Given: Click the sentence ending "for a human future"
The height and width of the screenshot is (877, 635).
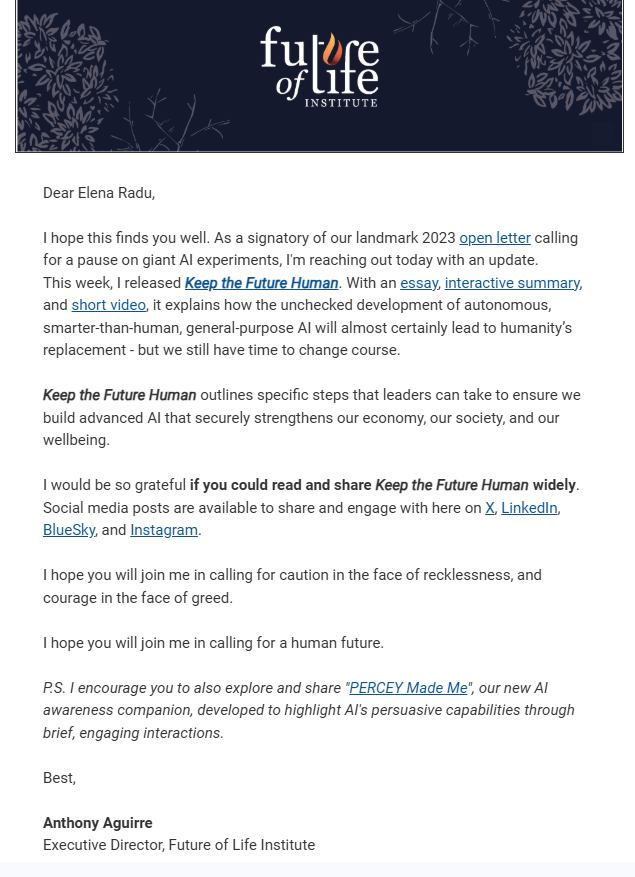Looking at the screenshot, I should [213, 643].
